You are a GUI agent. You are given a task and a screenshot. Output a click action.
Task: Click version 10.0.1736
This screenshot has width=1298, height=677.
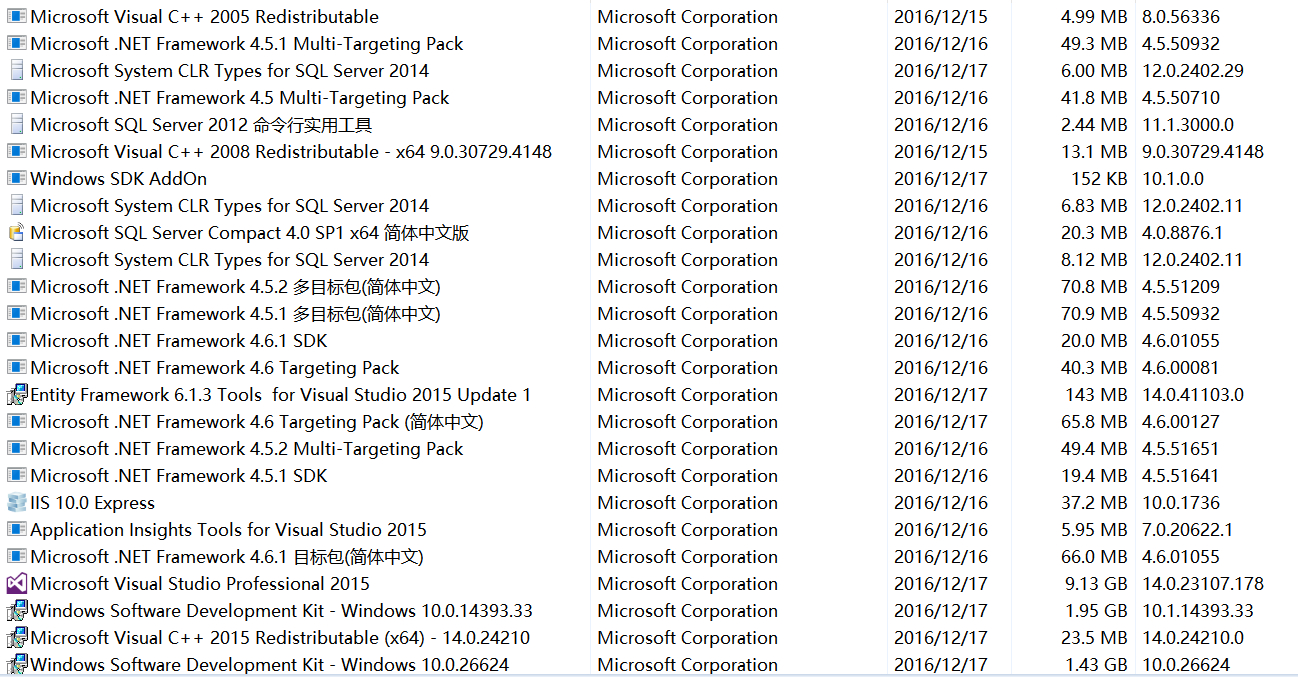(1181, 503)
